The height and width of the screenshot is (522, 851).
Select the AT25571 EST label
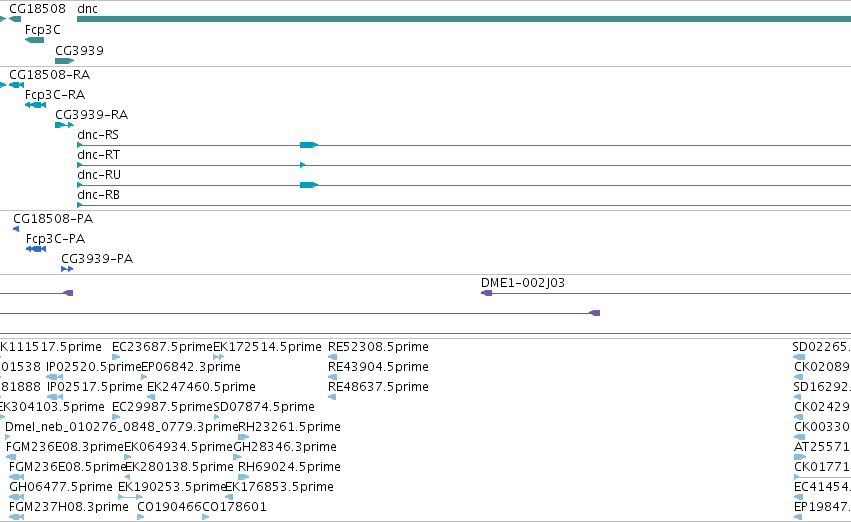(822, 448)
